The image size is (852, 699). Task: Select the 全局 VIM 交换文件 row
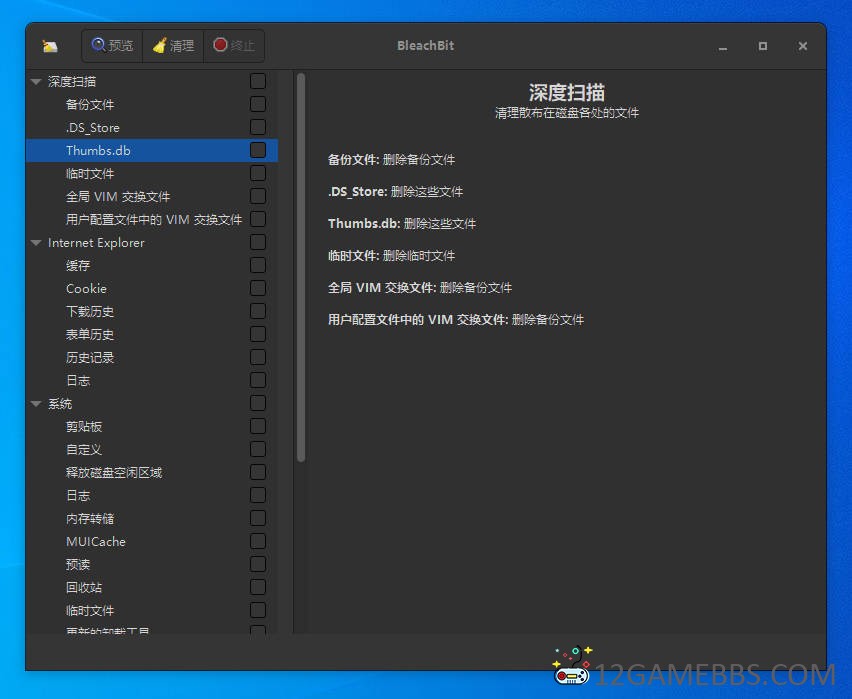(x=152, y=196)
